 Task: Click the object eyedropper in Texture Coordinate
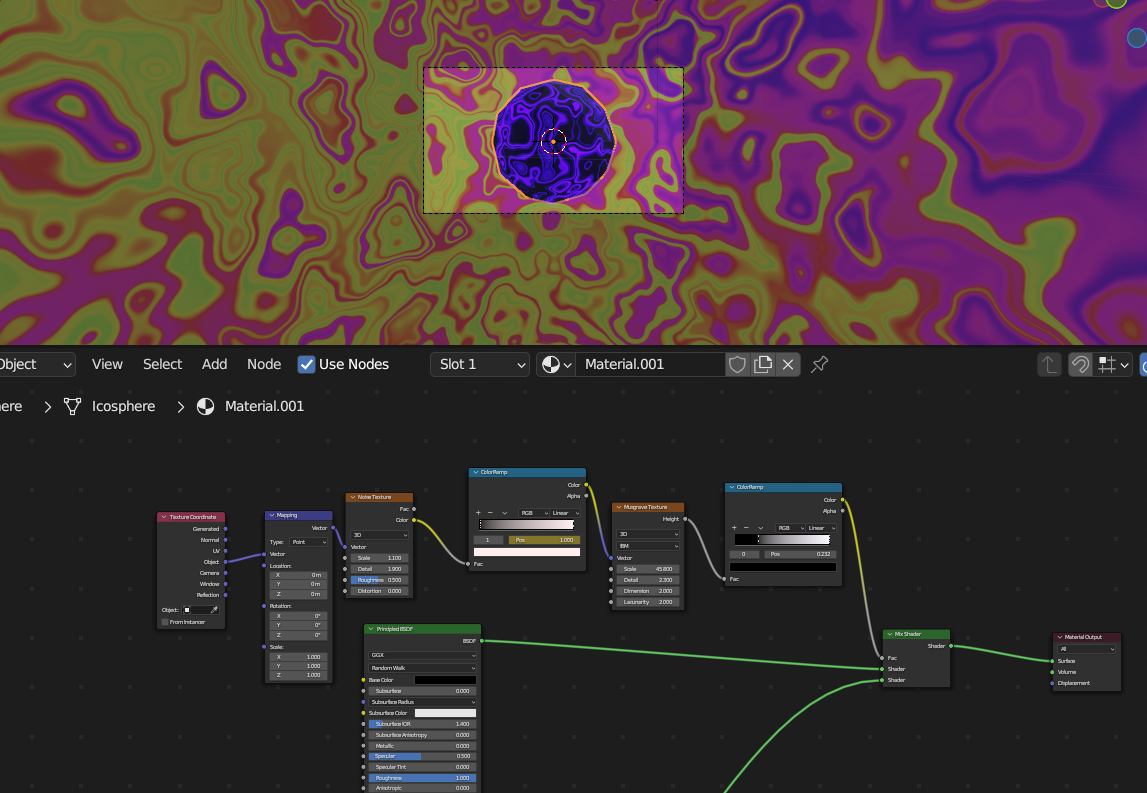pos(213,609)
